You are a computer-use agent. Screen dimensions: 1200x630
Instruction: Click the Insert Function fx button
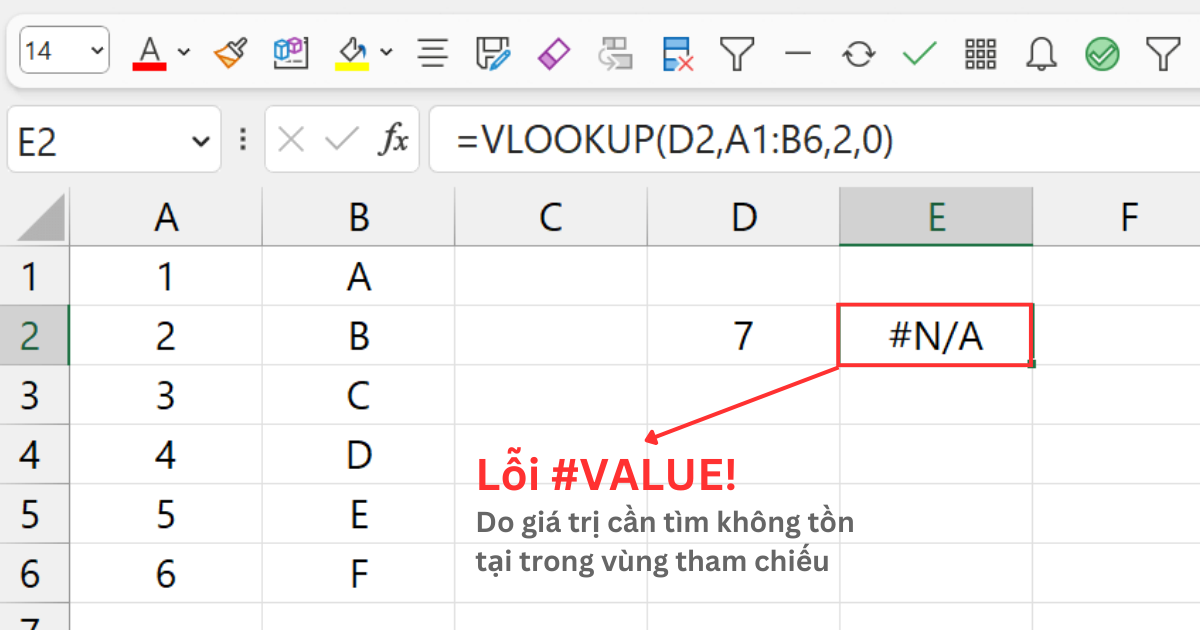[x=396, y=139]
